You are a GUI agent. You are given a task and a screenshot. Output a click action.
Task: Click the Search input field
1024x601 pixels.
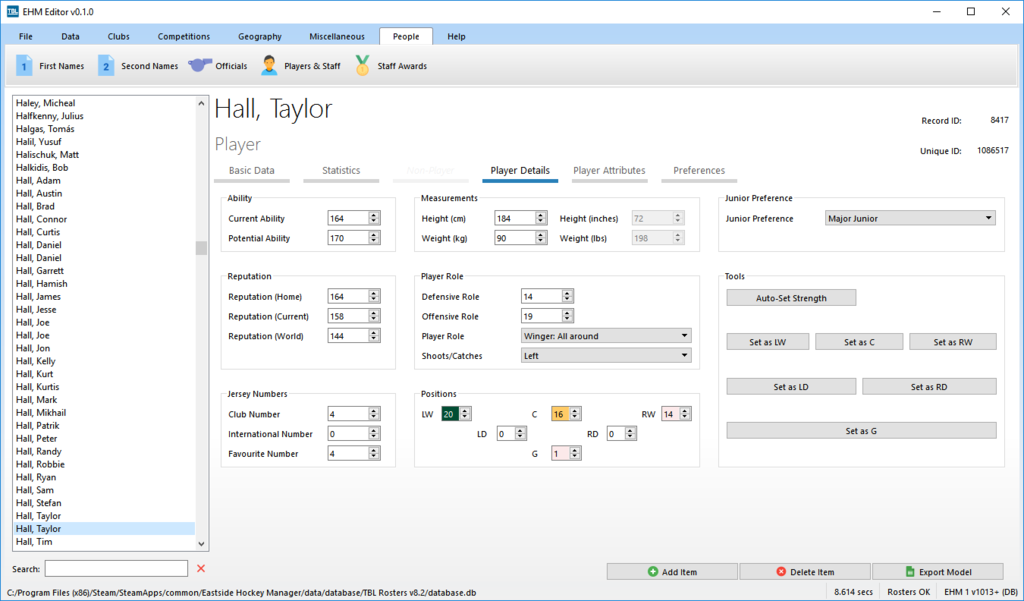[116, 568]
